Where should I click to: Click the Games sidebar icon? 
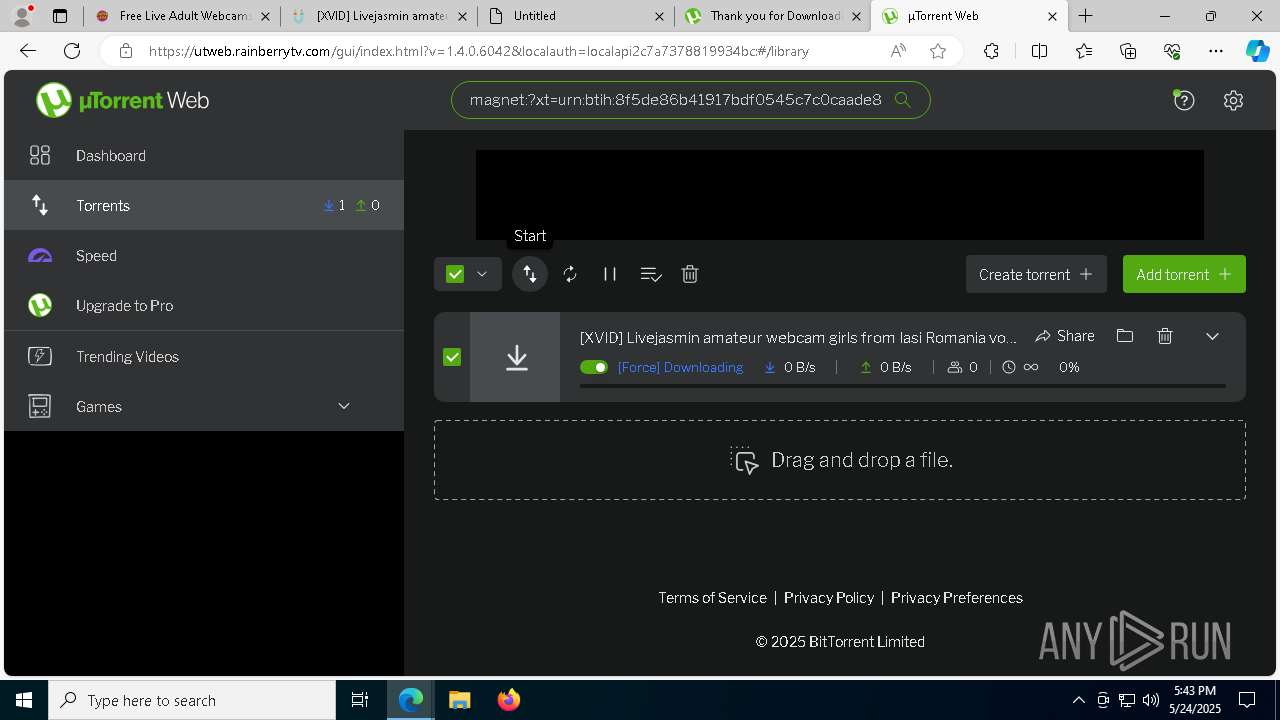point(40,406)
